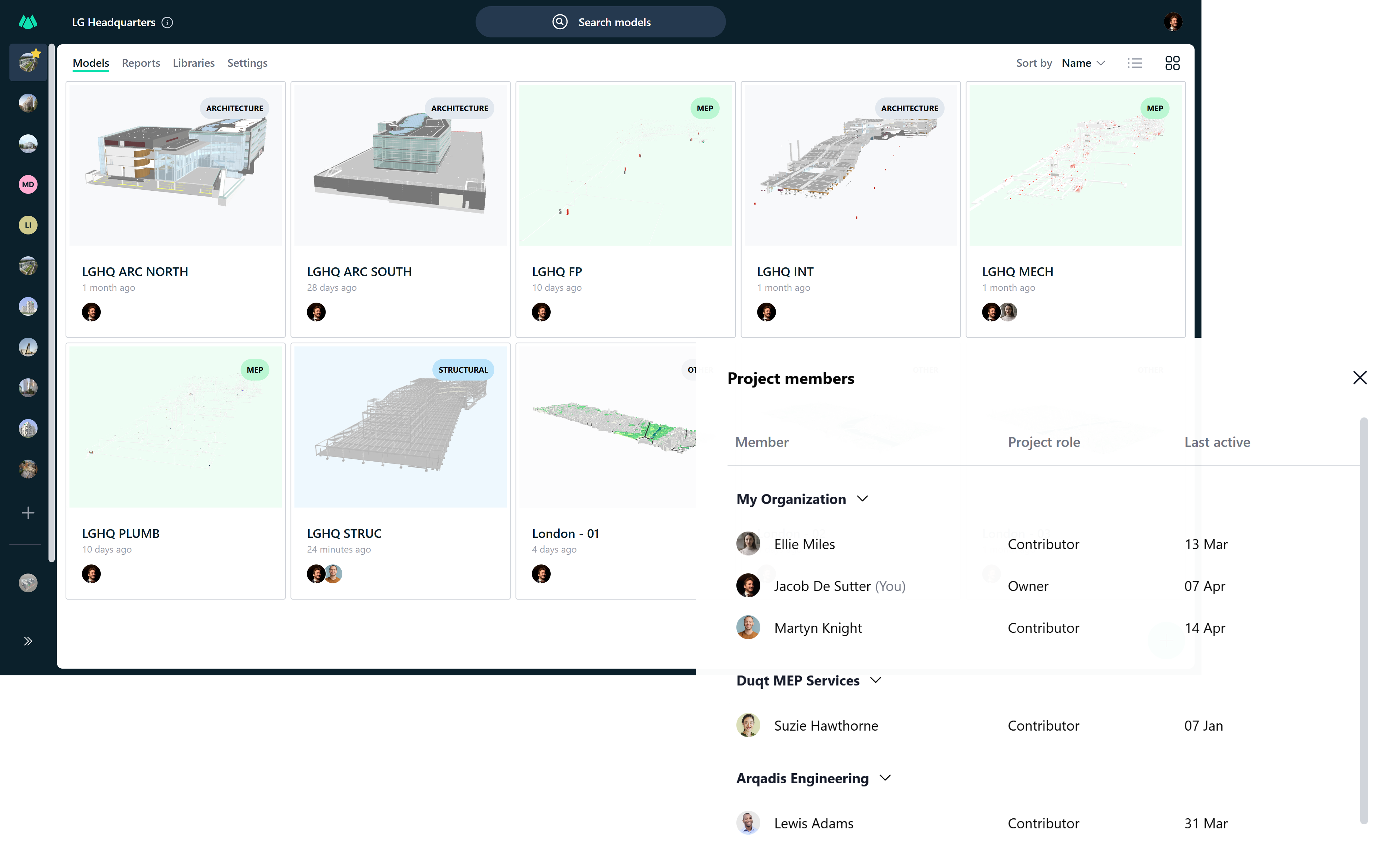Open LGHQ ARC NORTH model thumbnail
Screen dimensions: 1400x857
(176, 165)
